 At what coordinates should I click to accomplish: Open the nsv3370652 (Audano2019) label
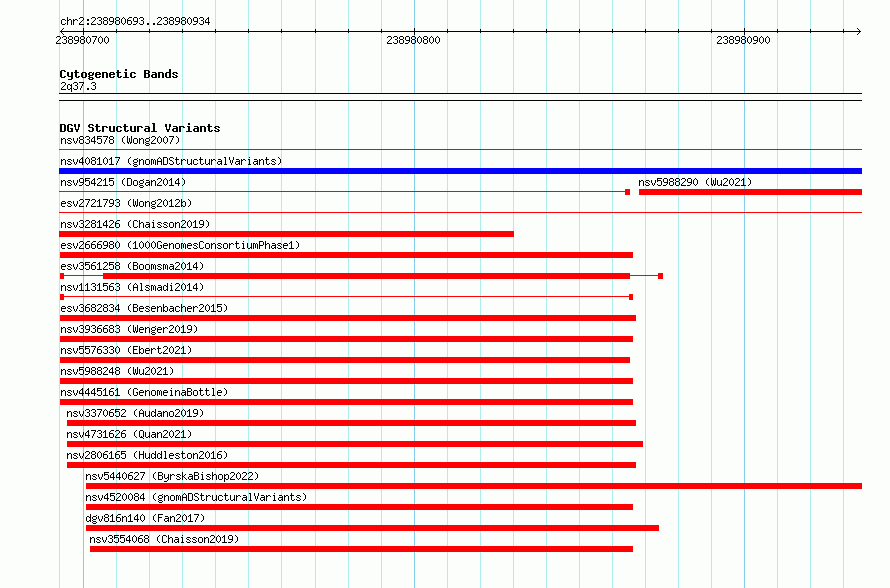point(135,413)
